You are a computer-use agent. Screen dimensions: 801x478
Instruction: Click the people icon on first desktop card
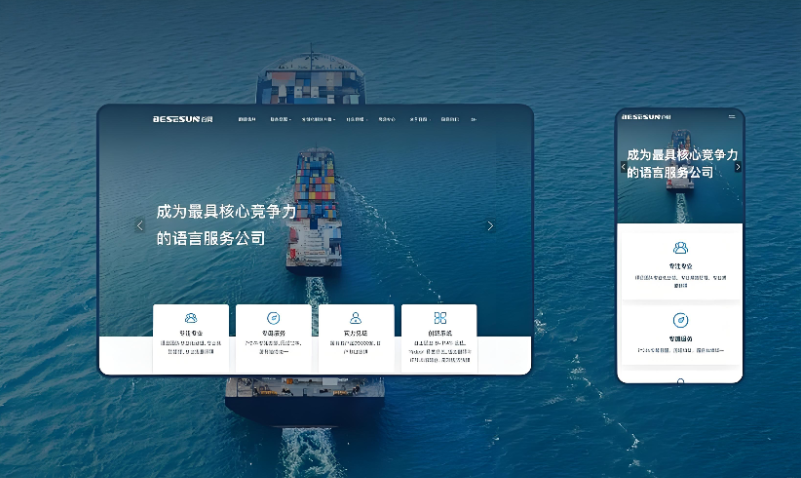click(x=191, y=318)
